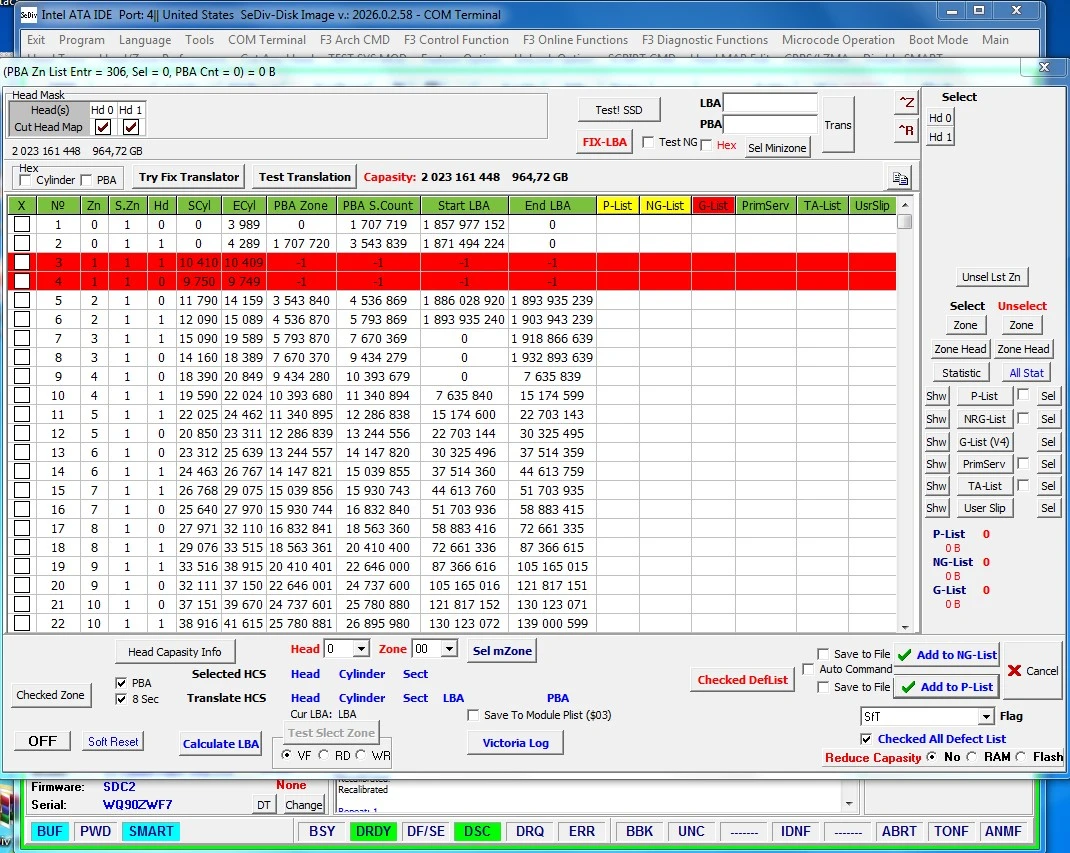
Task: Click Shw button beside G-List (V4)
Action: tap(936, 442)
